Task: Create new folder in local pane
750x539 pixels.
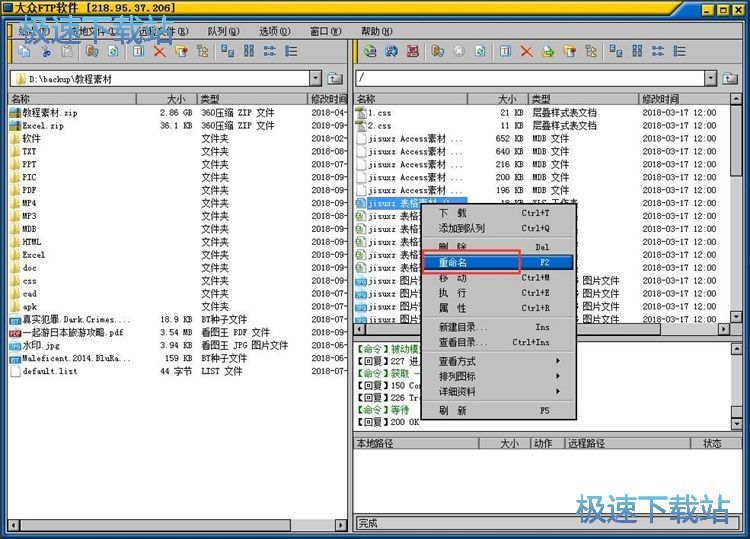Action: click(x=181, y=51)
